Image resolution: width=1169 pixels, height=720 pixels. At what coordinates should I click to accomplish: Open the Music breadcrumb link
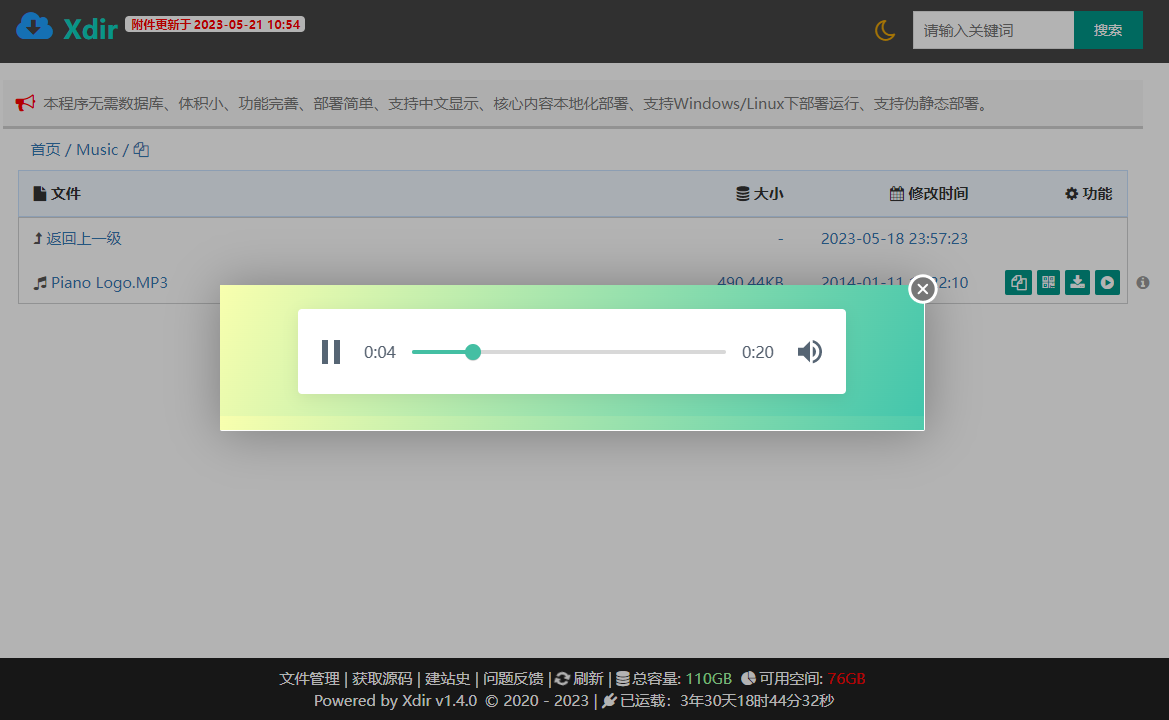97,150
